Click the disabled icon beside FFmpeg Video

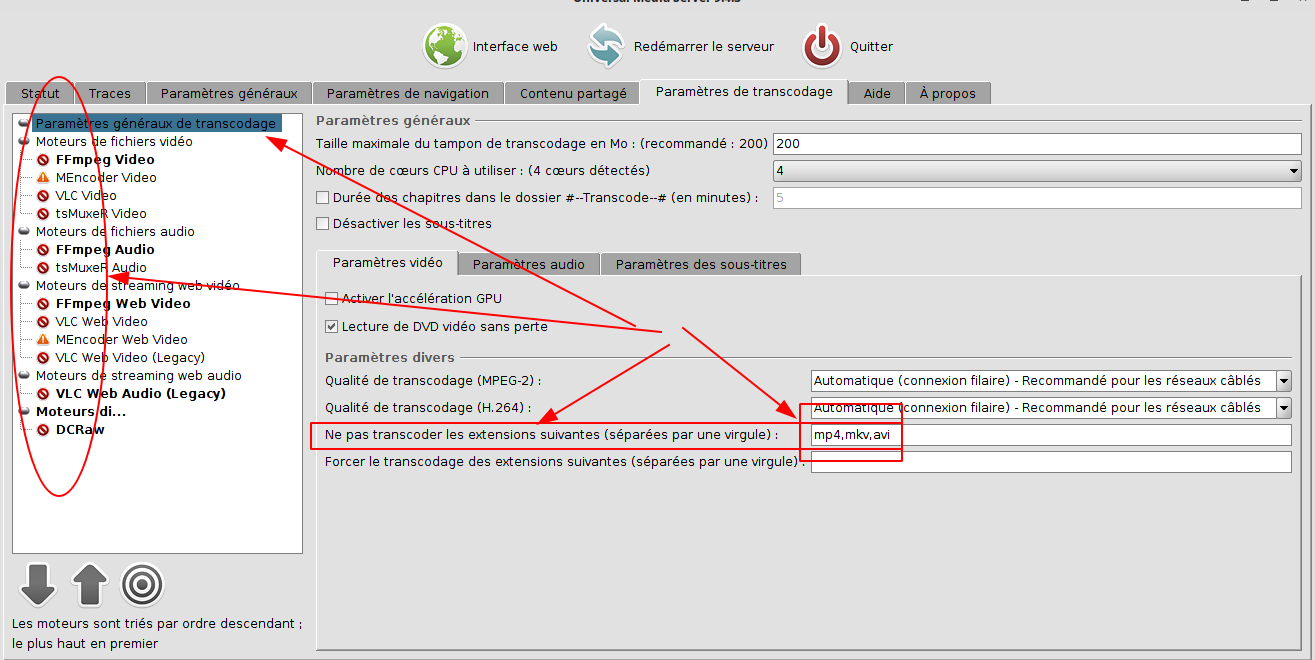click(x=43, y=160)
